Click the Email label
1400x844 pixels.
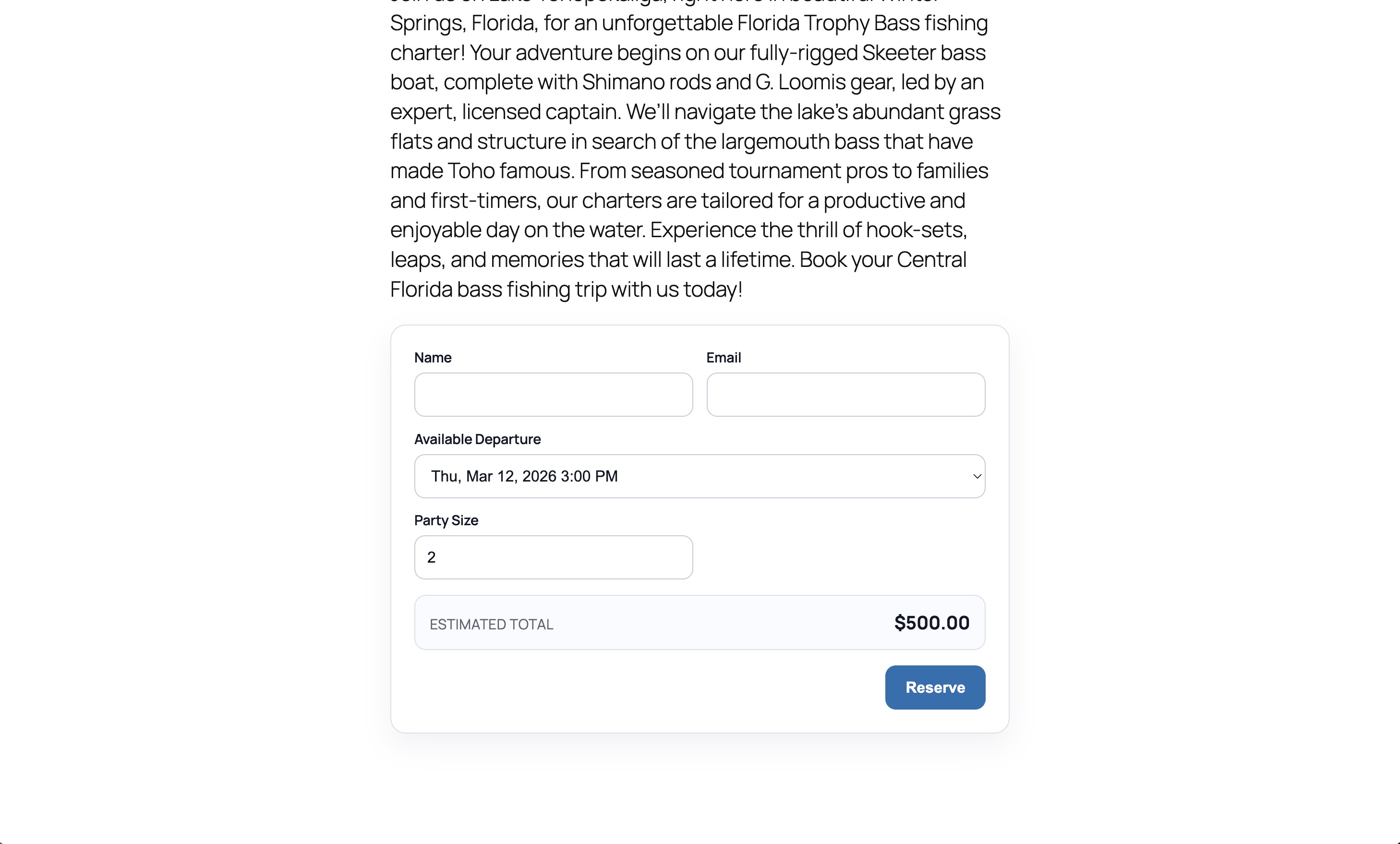(724, 357)
